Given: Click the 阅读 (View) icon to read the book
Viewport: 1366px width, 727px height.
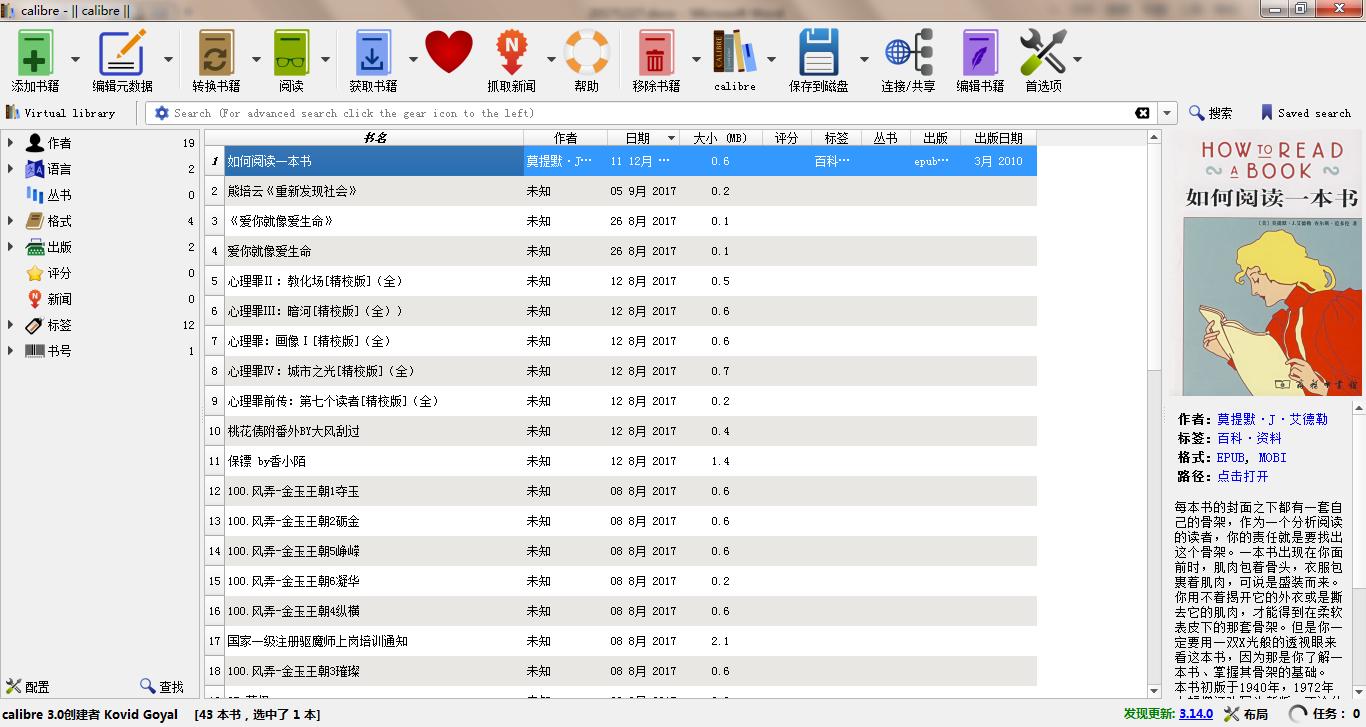Looking at the screenshot, I should (x=290, y=50).
